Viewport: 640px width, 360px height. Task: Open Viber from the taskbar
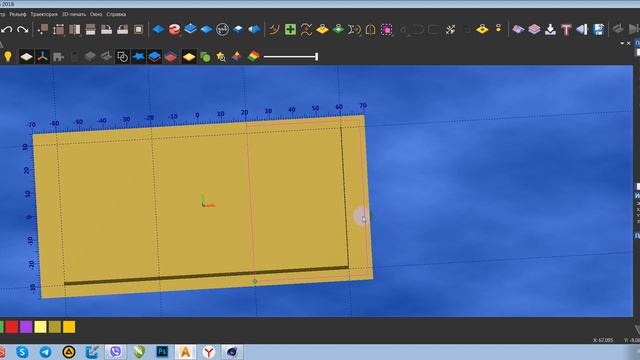tap(116, 351)
